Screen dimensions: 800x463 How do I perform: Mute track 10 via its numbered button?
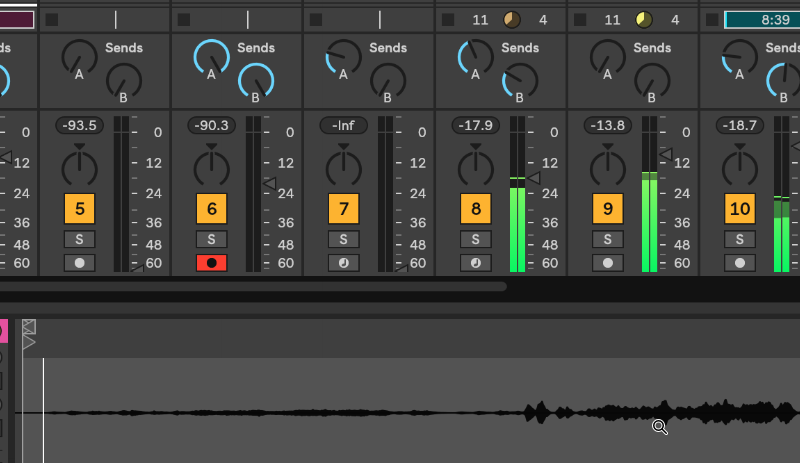point(739,209)
